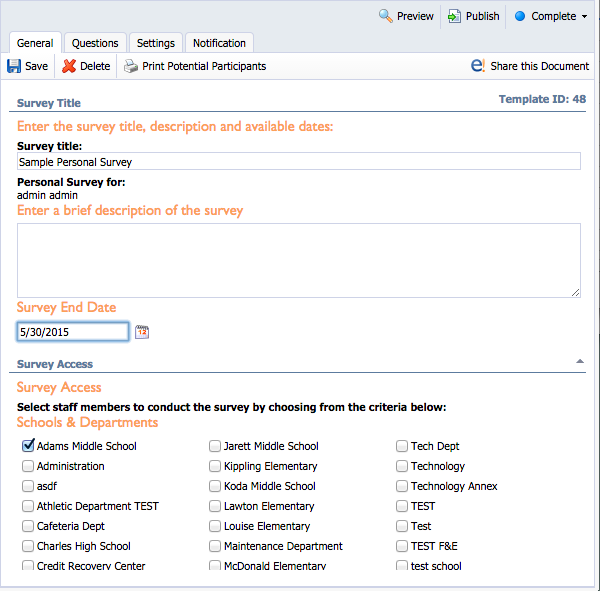The image size is (600, 591).
Task: Open the Complete status dropdown arrow
Action: [x=584, y=16]
